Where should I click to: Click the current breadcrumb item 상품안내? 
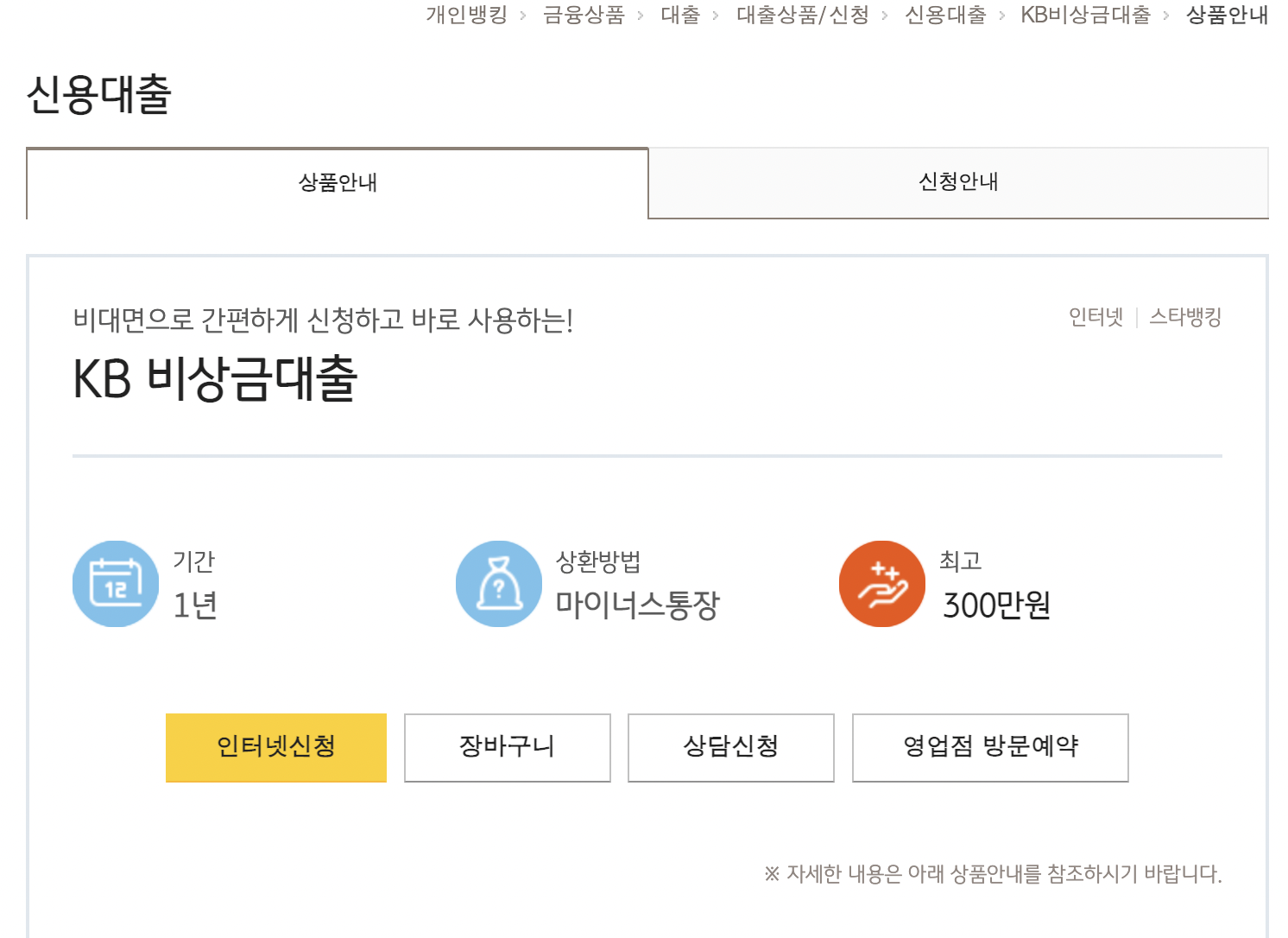(x=1227, y=15)
